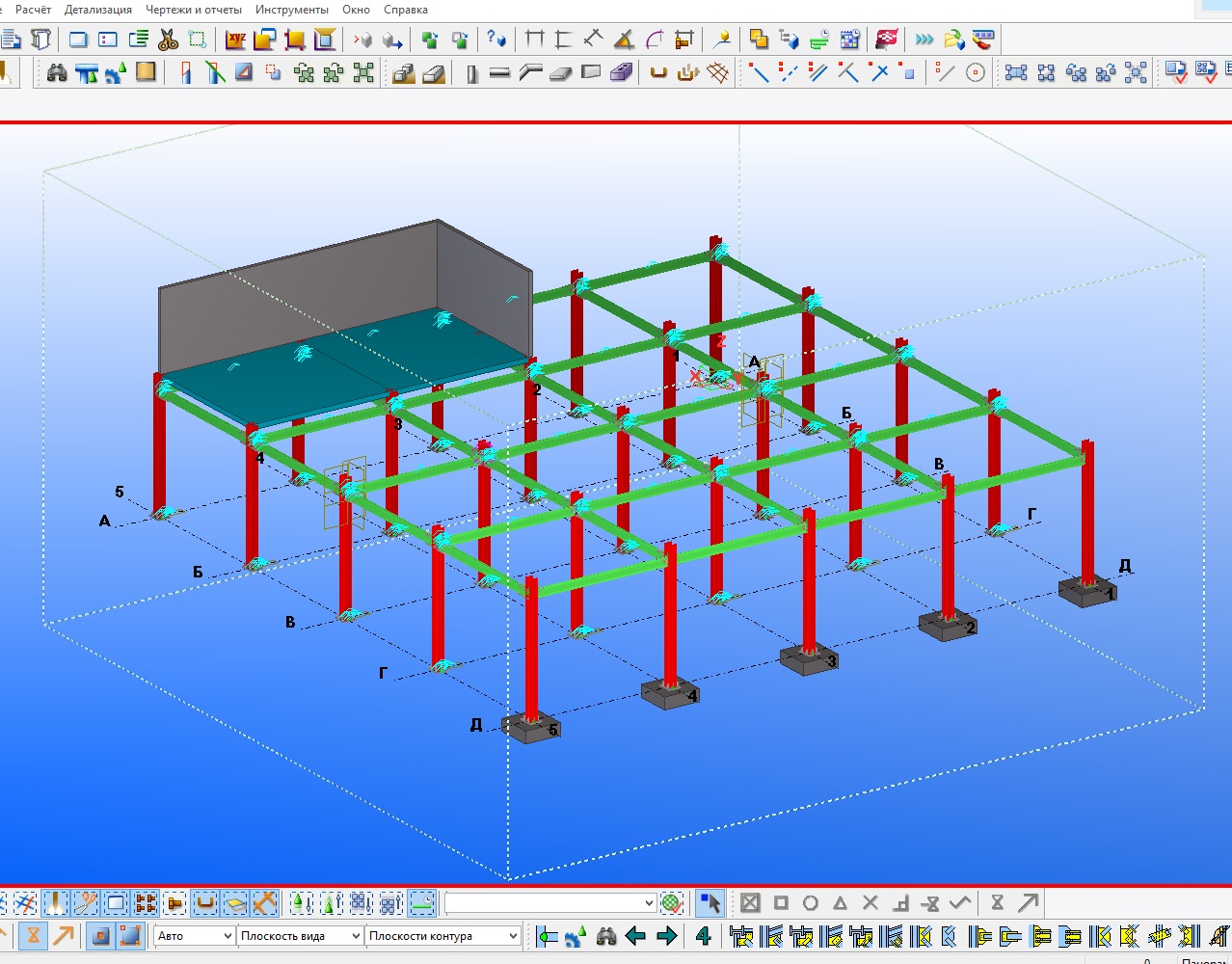Click the green left arrow button
1232x964 pixels.
[x=636, y=936]
